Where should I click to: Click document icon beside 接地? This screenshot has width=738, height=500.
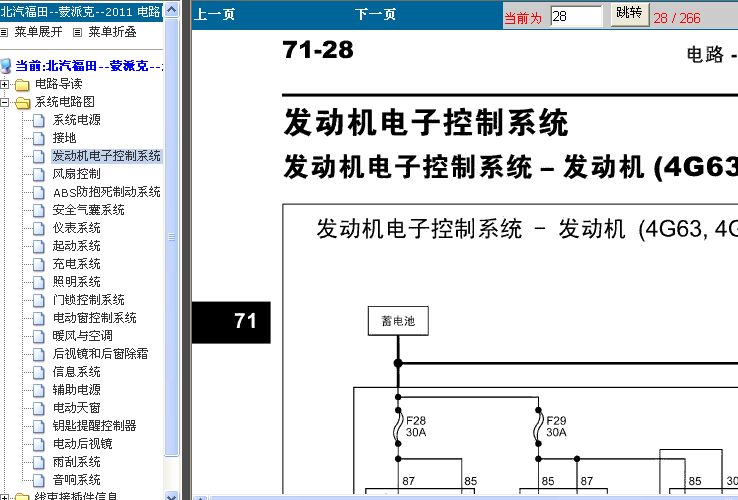click(39, 138)
